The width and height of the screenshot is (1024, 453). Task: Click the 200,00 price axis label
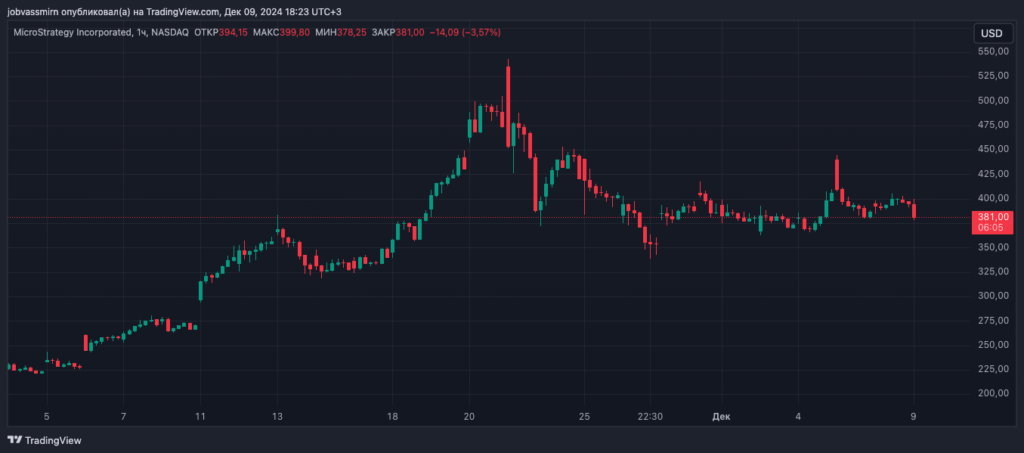click(992, 393)
